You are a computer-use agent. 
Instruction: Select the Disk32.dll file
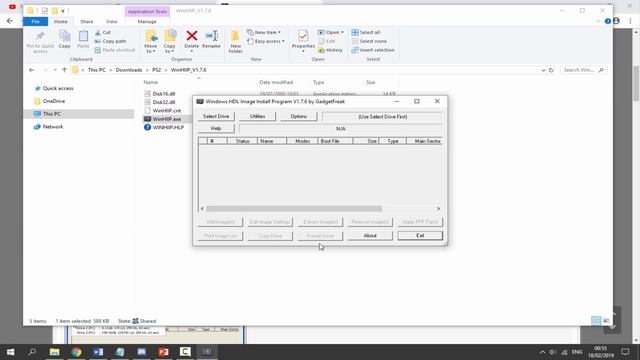click(164, 102)
